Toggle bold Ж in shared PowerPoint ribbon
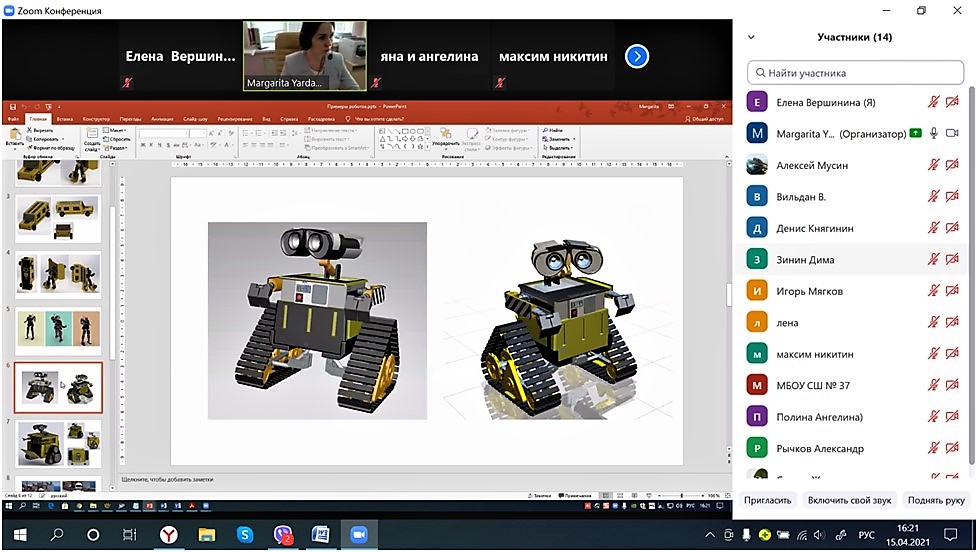Screen dimensions: 978x552 pyautogui.click(x=143, y=145)
